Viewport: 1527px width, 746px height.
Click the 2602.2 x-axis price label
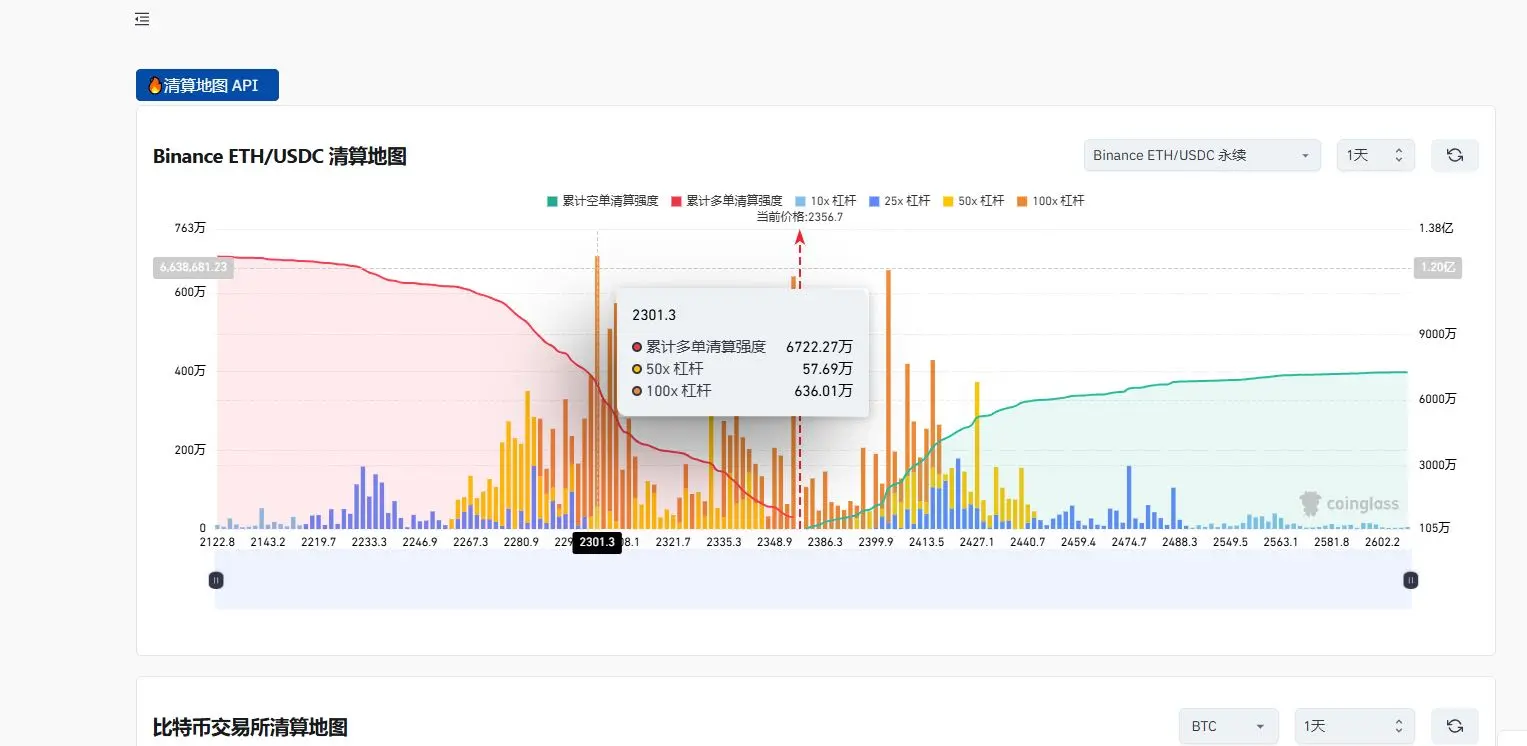[x=1382, y=542]
